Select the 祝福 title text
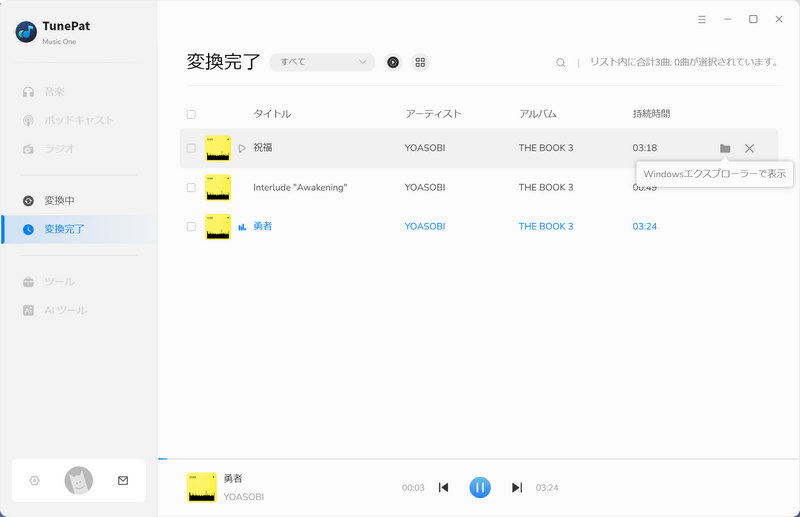 pos(263,147)
